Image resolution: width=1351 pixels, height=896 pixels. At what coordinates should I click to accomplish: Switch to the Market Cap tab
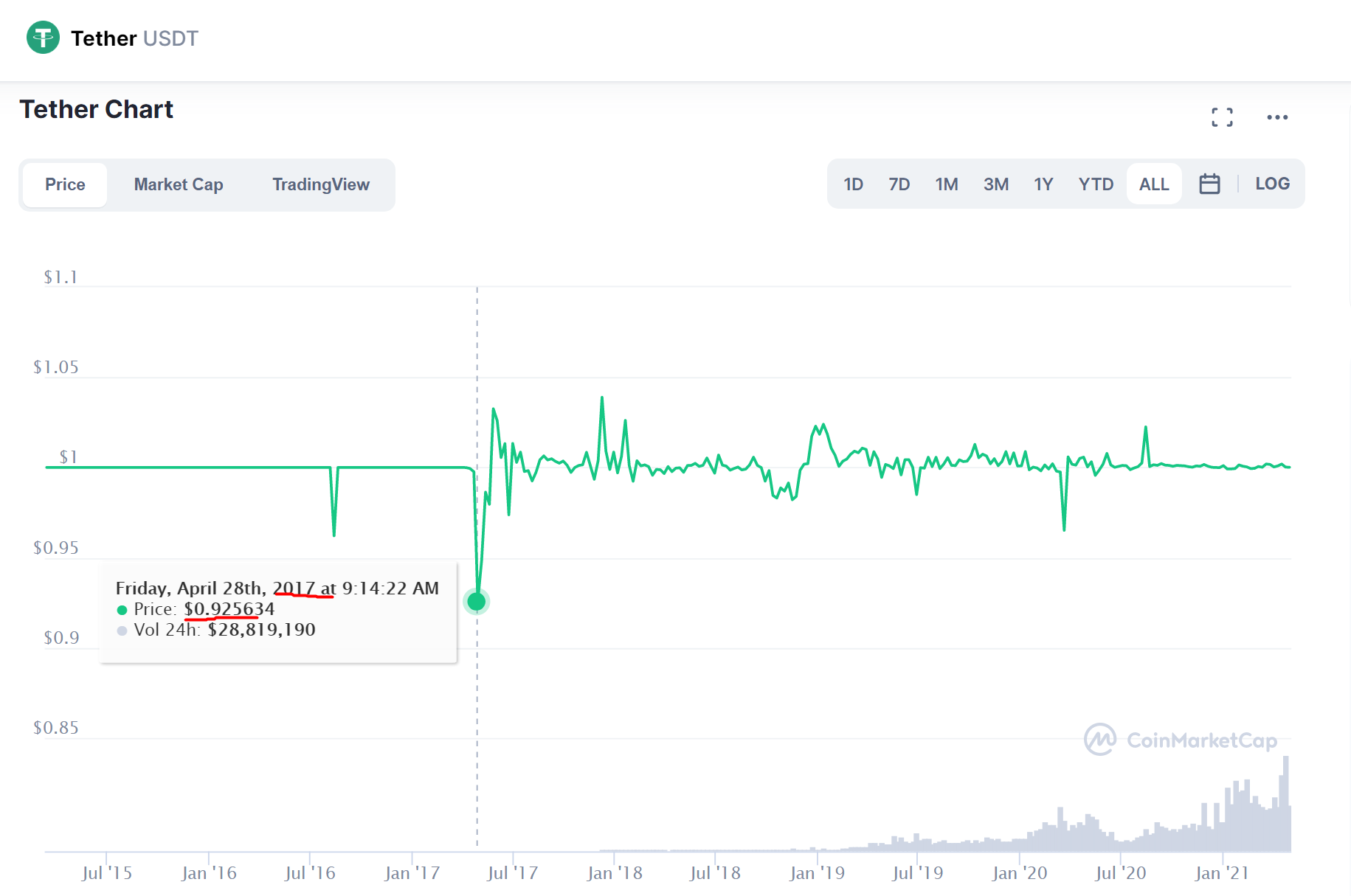click(179, 184)
